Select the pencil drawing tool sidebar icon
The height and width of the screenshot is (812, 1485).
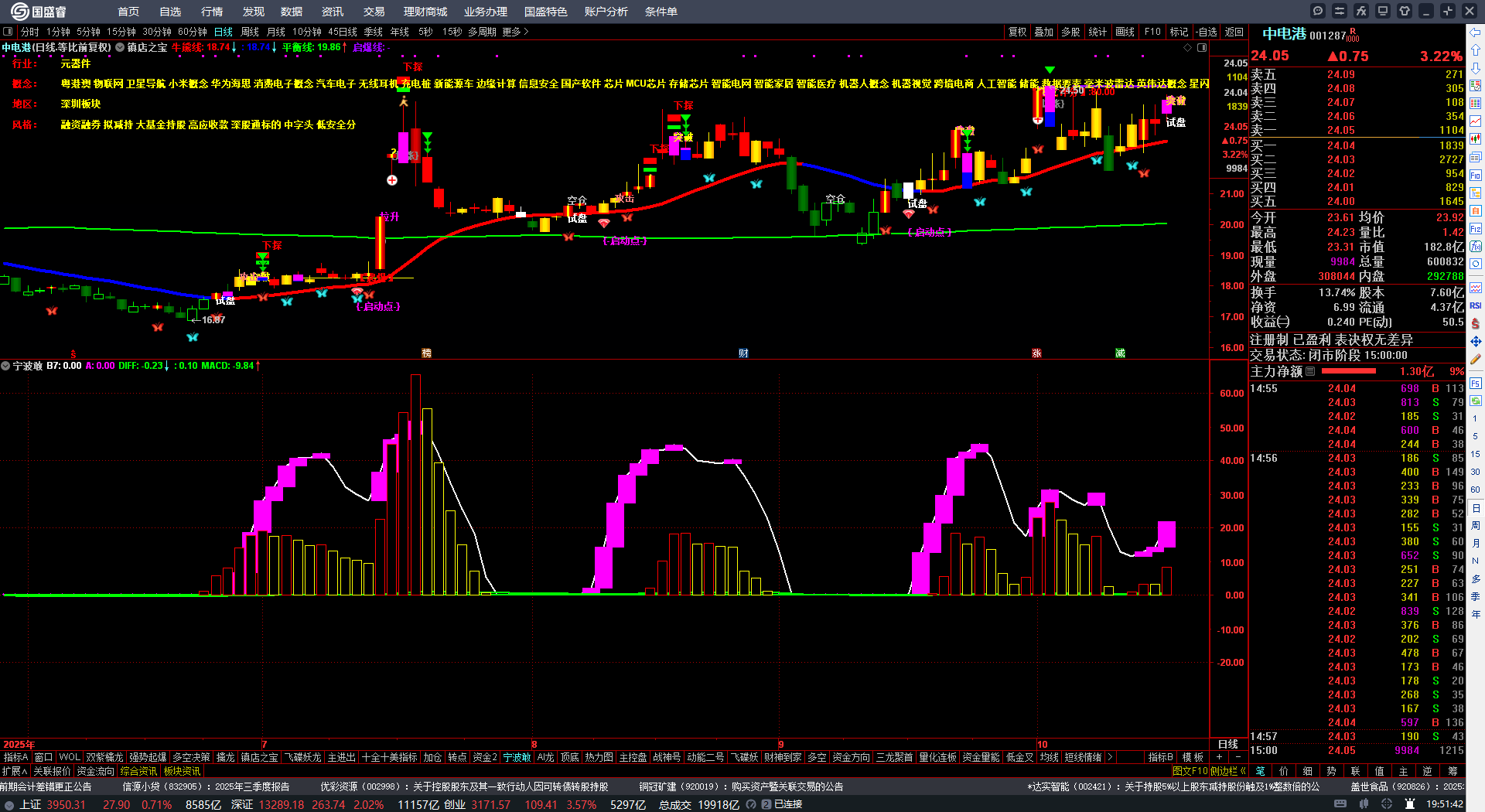click(1476, 360)
